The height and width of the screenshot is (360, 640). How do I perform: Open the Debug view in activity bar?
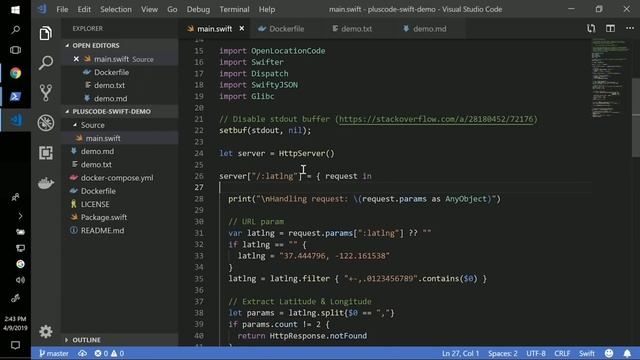coord(46,123)
